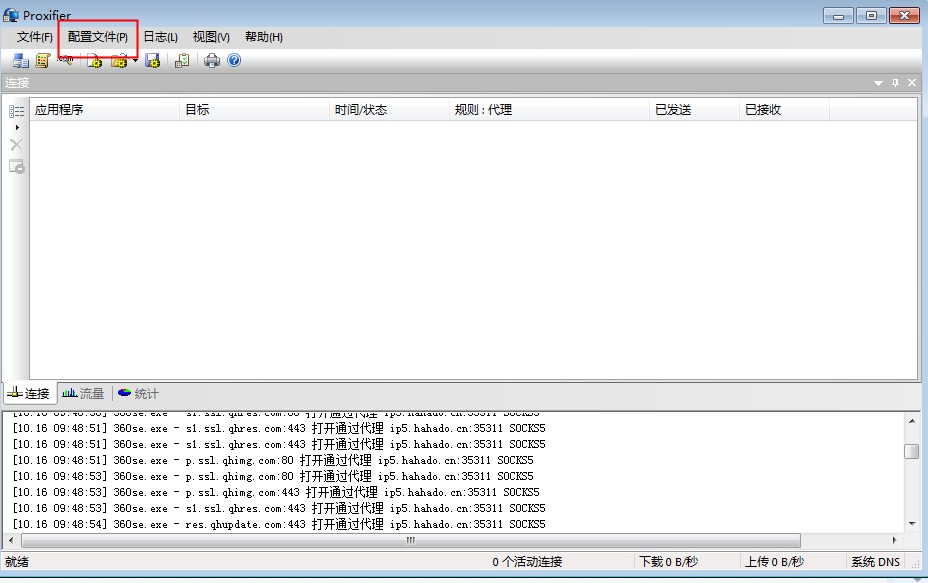Image resolution: width=928 pixels, height=583 pixels.
Task: Open the 日志(L) menu
Action: click(160, 37)
